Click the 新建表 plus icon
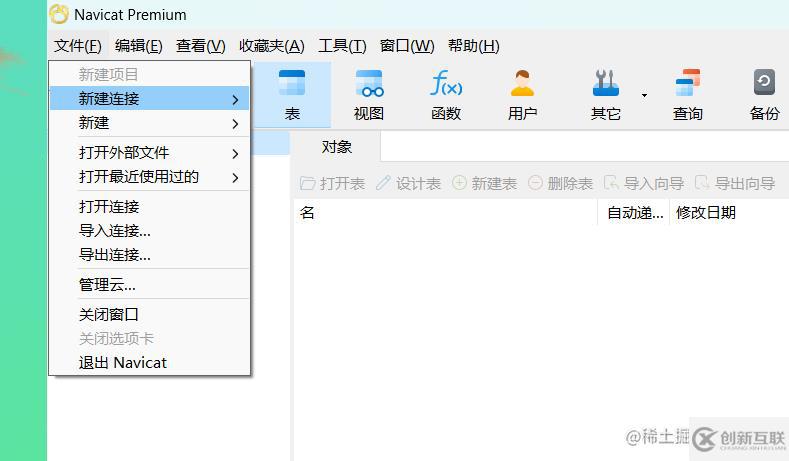 [x=459, y=183]
